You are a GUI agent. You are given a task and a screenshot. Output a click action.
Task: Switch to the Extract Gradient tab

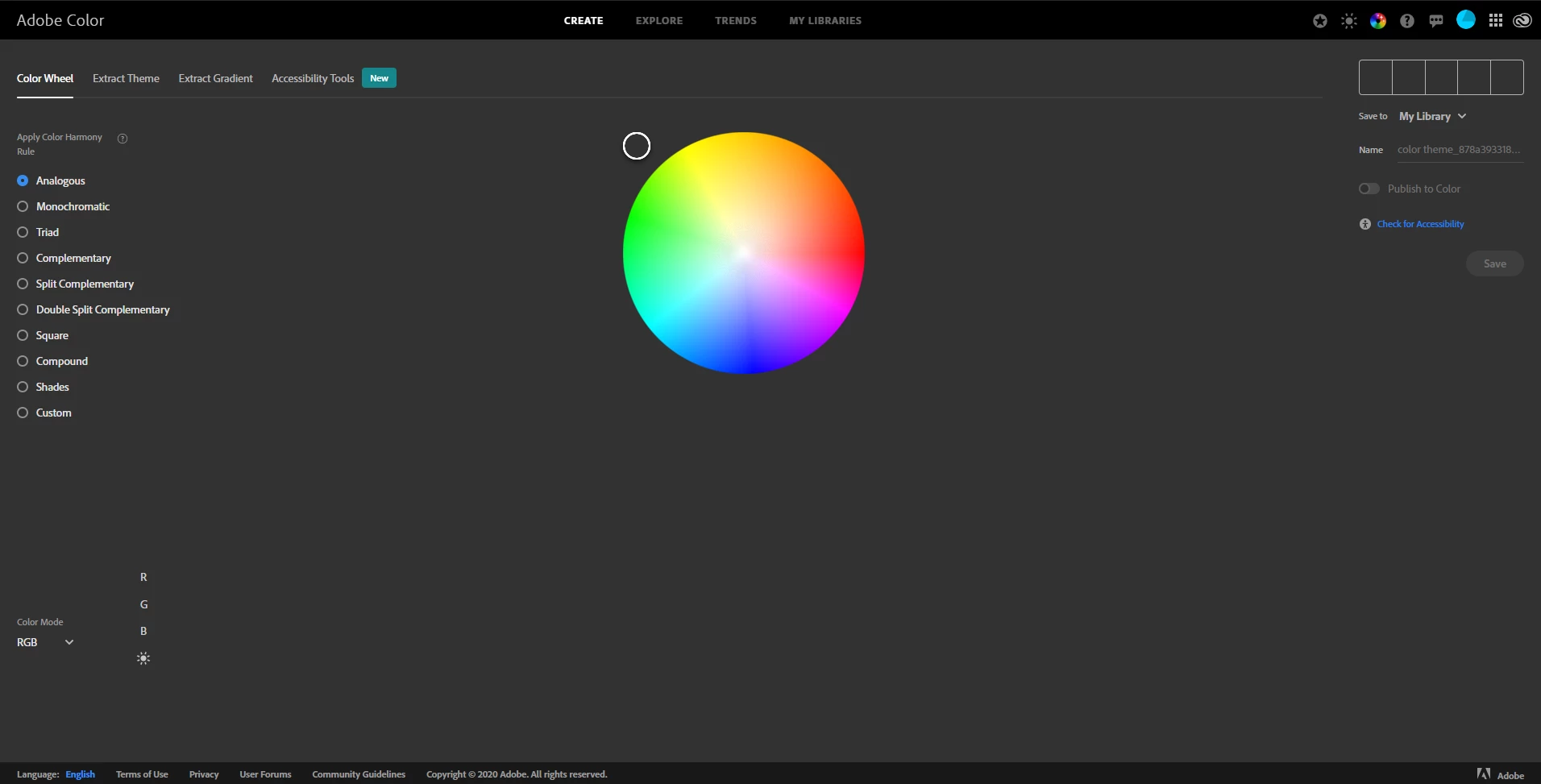point(215,78)
